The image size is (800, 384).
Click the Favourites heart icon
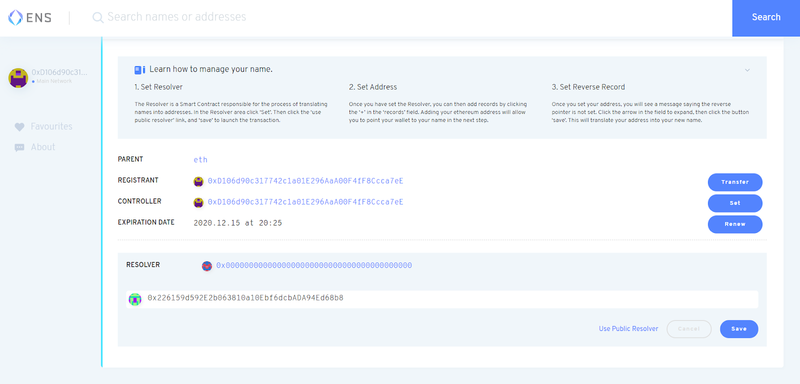(19, 126)
